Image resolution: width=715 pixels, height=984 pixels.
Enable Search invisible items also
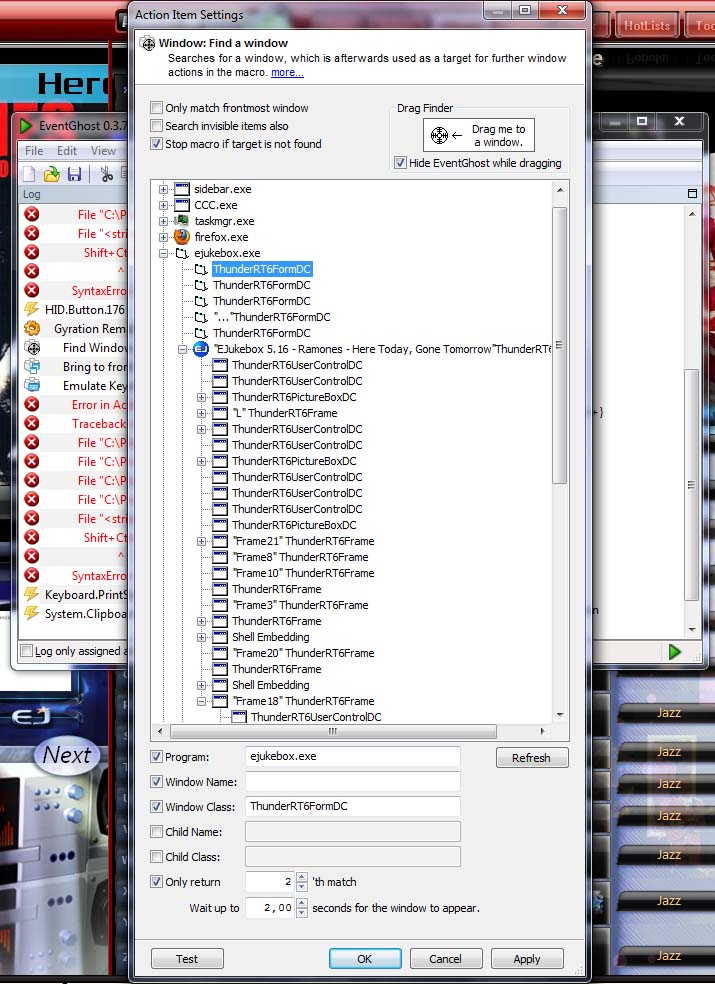coord(156,126)
